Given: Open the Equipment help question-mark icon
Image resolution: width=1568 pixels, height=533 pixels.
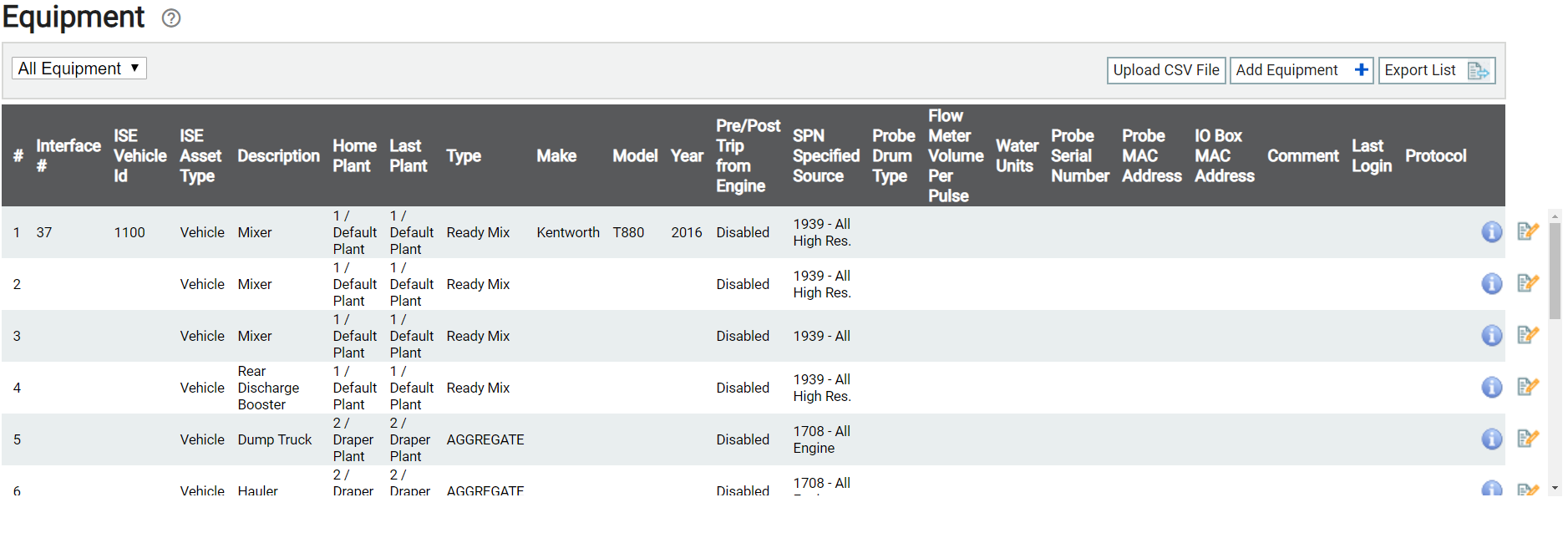Looking at the screenshot, I should tap(171, 18).
